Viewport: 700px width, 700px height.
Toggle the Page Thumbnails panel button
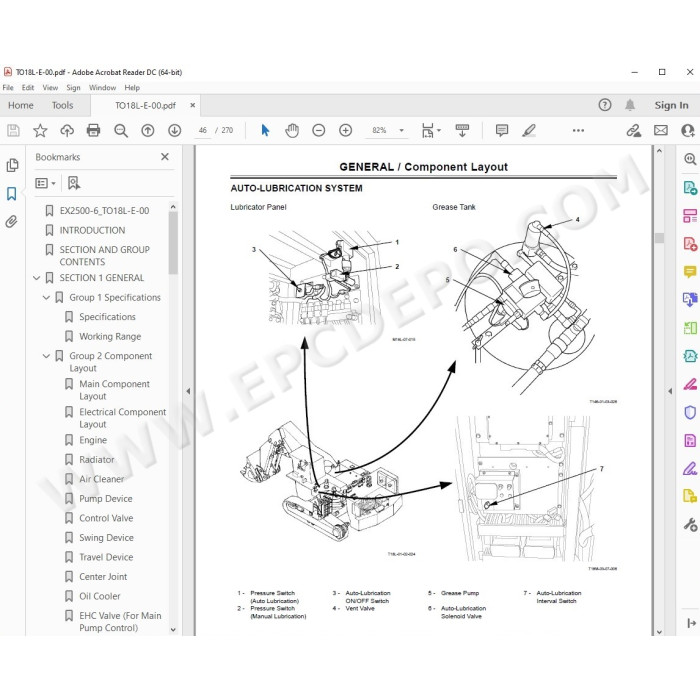pos(12,165)
